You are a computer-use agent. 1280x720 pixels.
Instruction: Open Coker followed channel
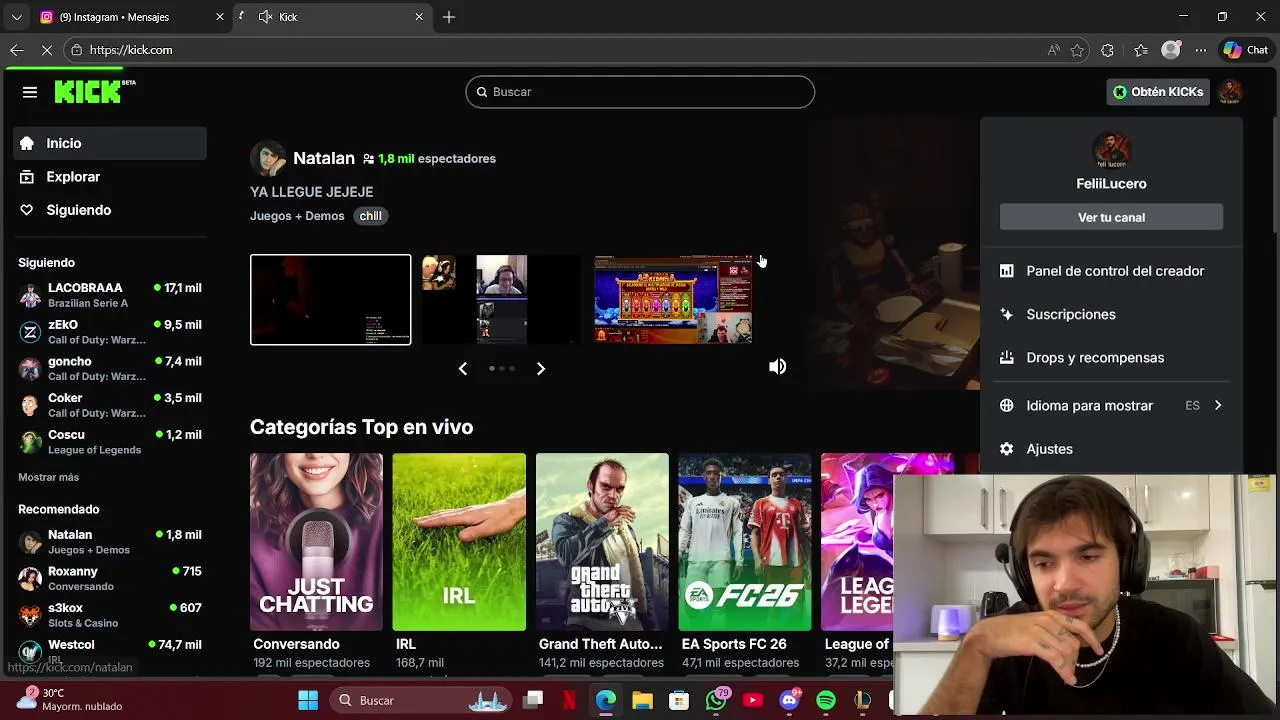[x=110, y=405]
